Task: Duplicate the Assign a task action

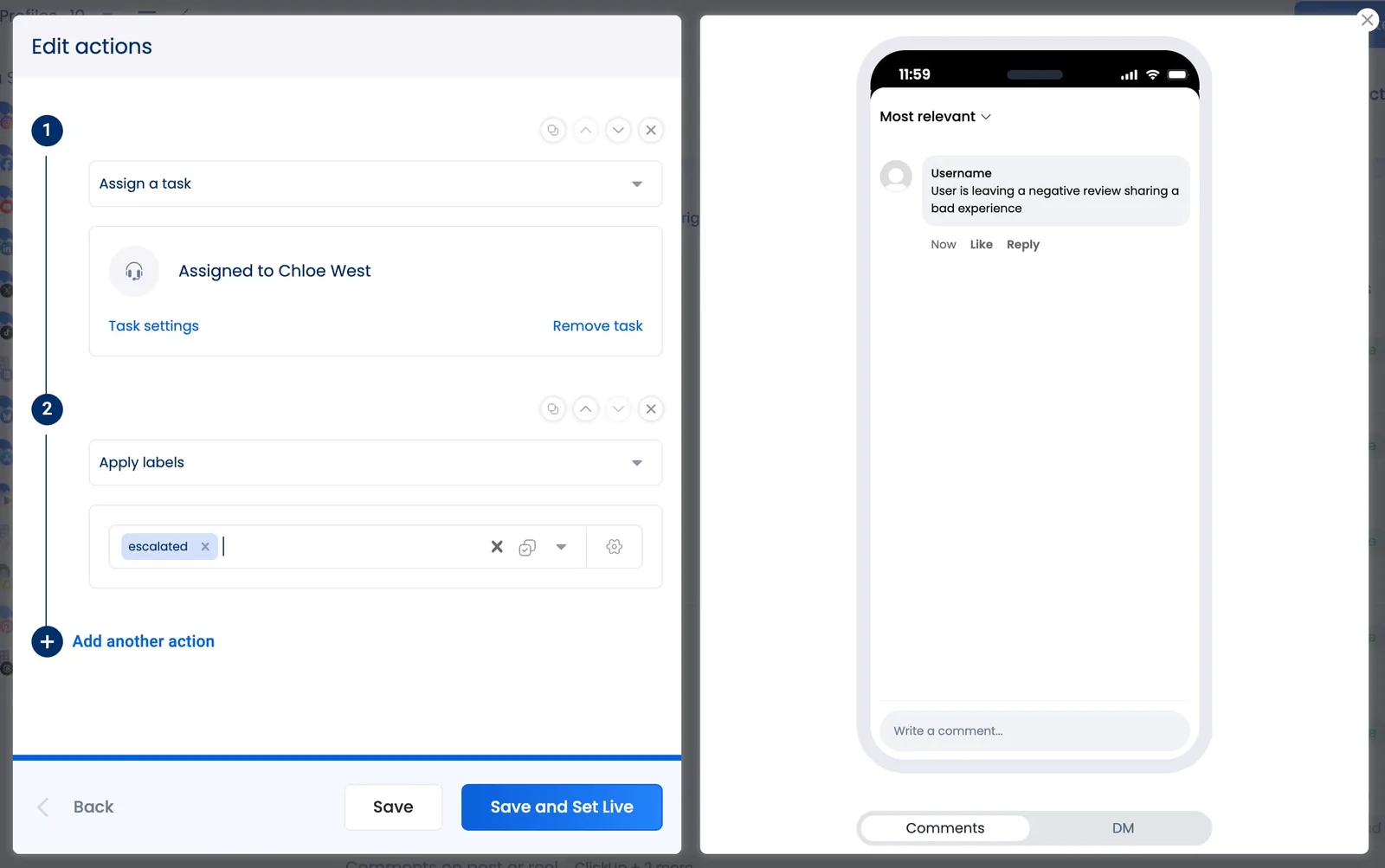Action: tap(553, 130)
